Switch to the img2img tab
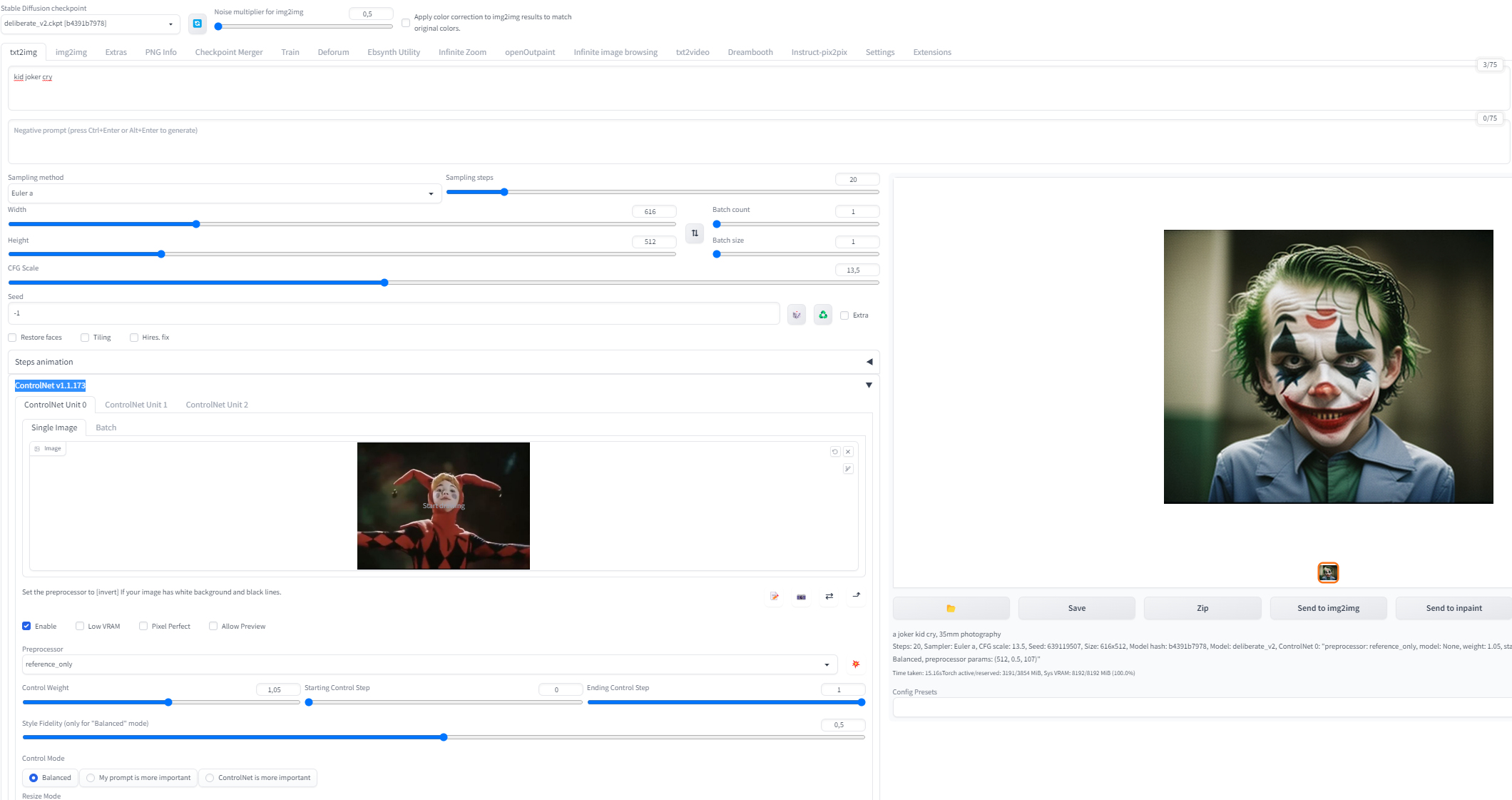Image resolution: width=1512 pixels, height=800 pixels. pyautogui.click(x=71, y=51)
